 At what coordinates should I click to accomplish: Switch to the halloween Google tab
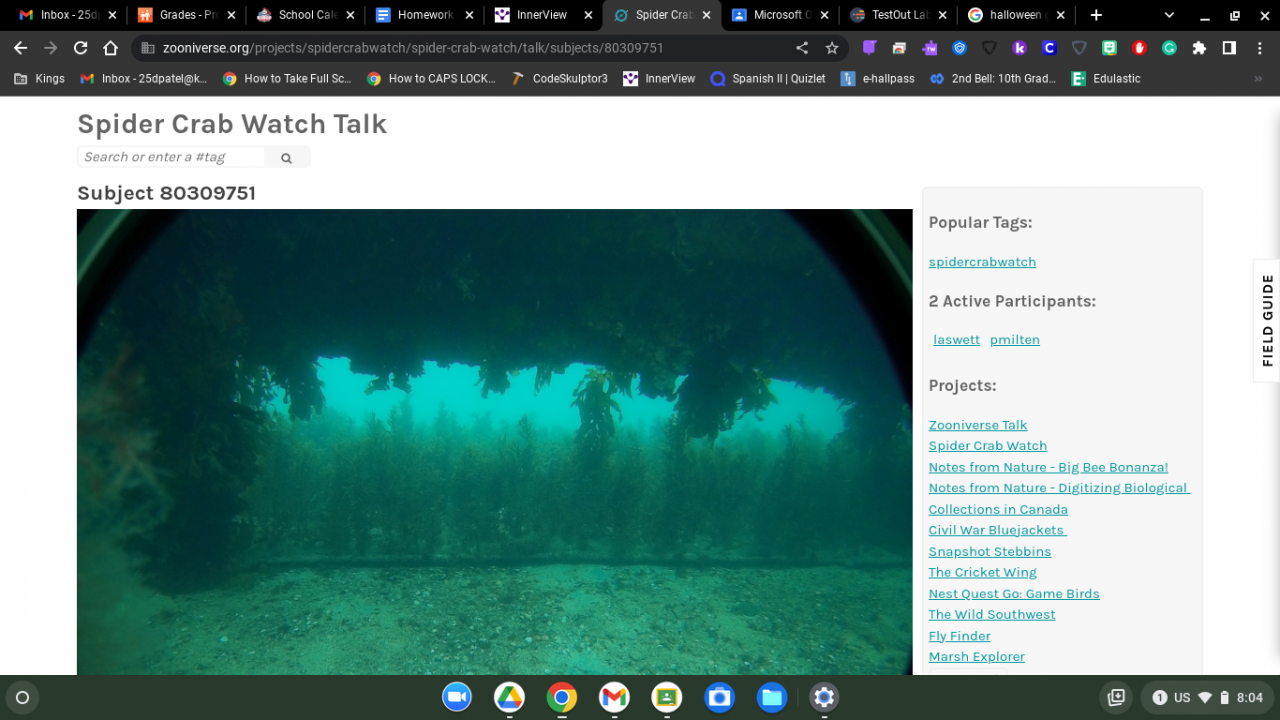click(x=1019, y=15)
